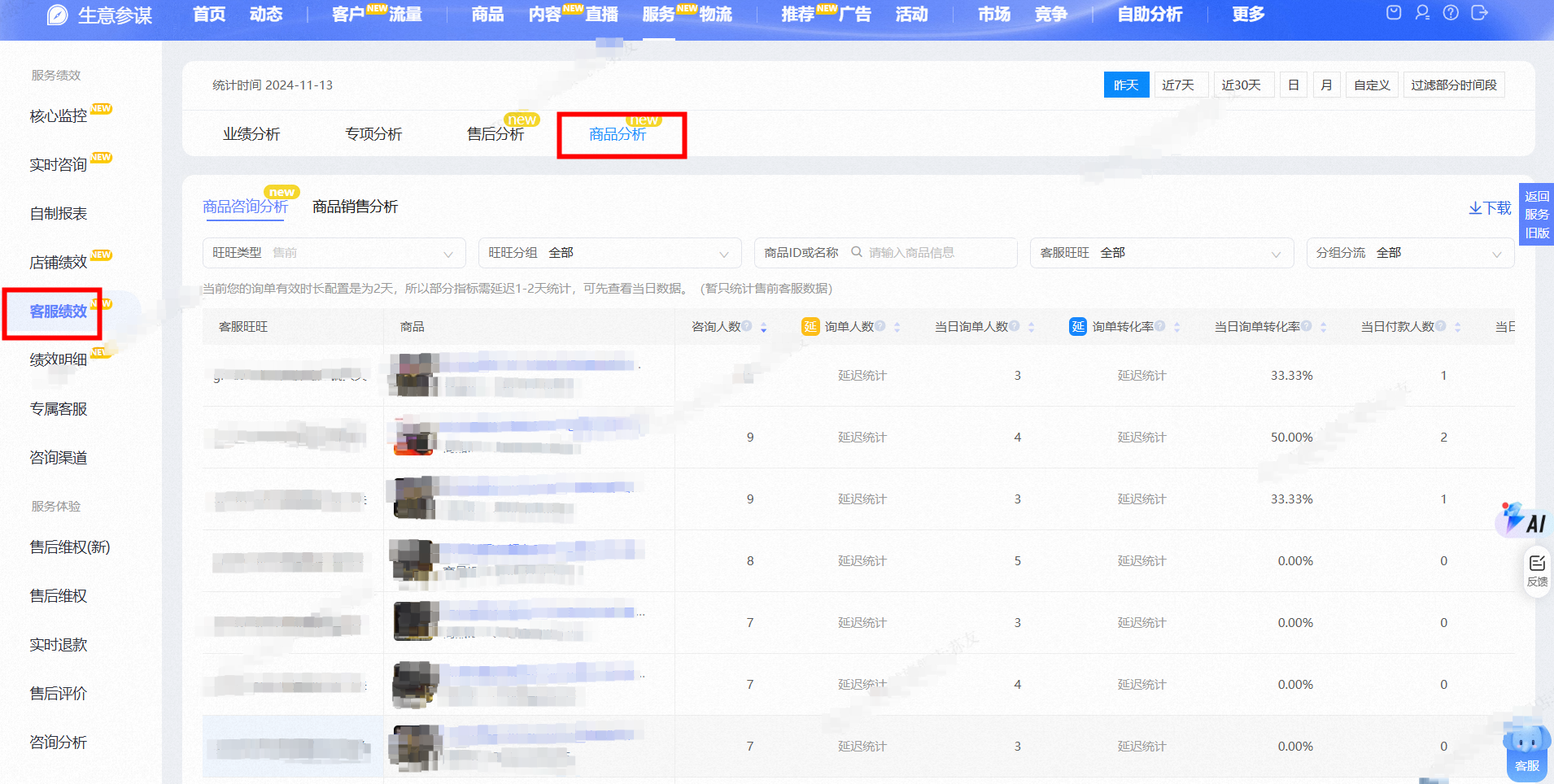Select the 昨天 time range
The height and width of the screenshot is (784, 1554).
coord(1126,85)
